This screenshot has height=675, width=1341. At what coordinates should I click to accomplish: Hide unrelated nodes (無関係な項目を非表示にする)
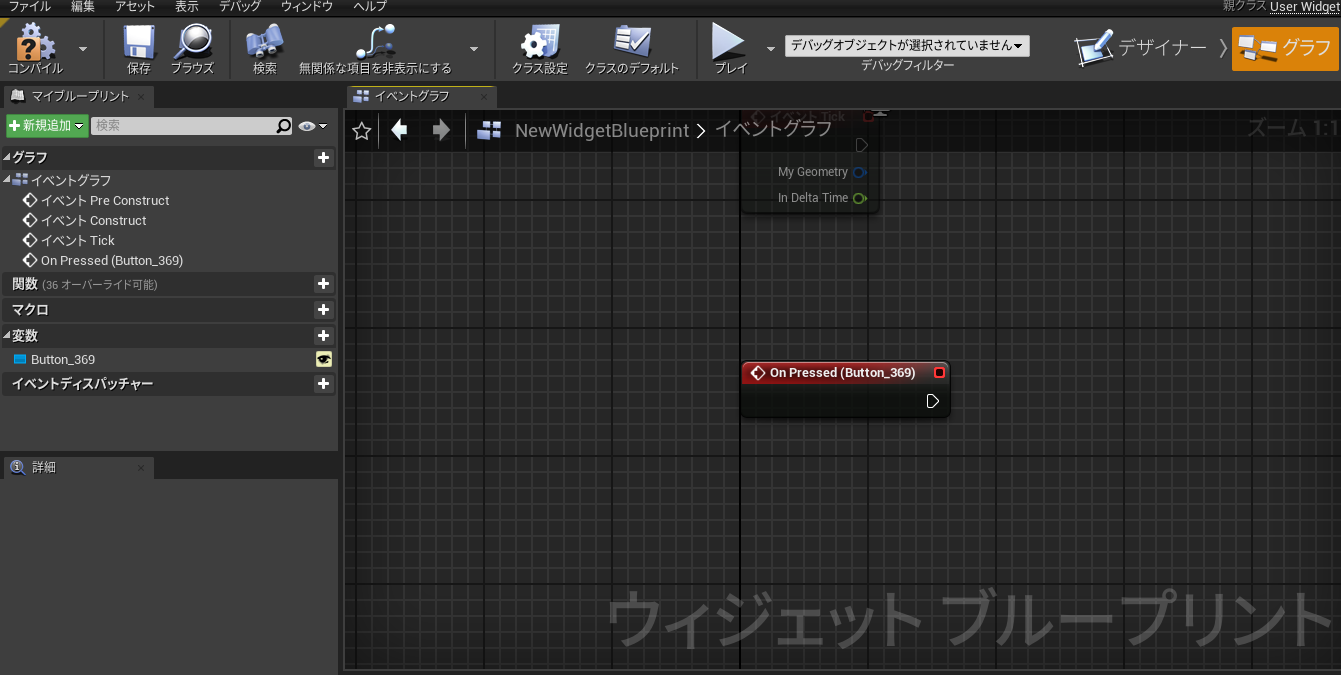(375, 48)
